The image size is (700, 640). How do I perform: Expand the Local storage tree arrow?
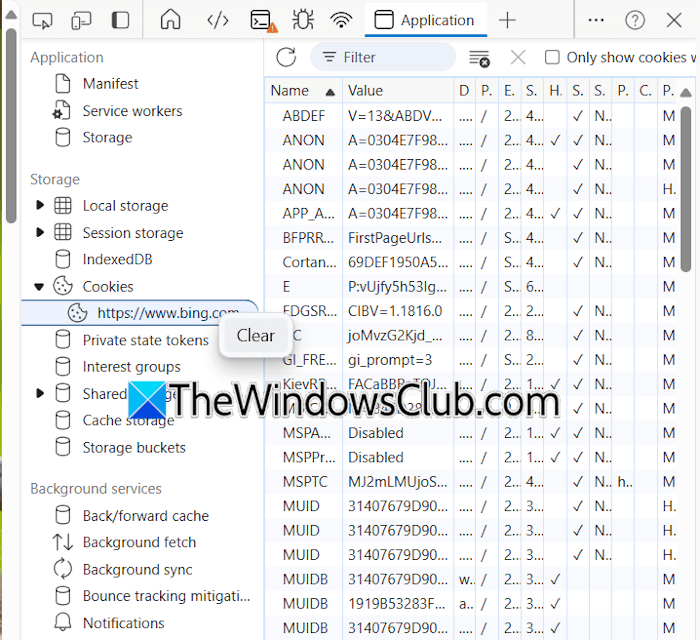pos(40,205)
